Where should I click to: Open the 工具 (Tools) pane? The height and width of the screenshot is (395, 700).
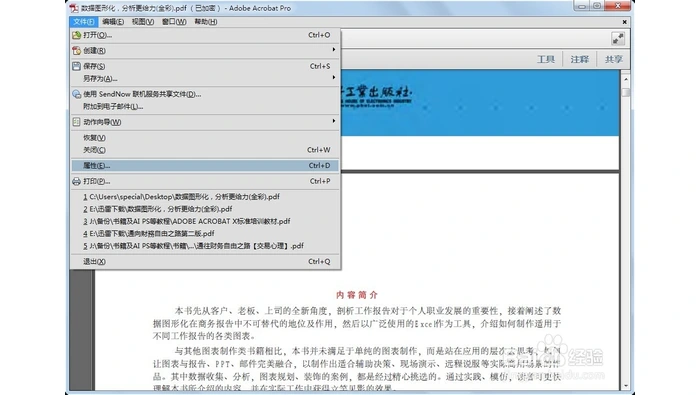[546, 59]
